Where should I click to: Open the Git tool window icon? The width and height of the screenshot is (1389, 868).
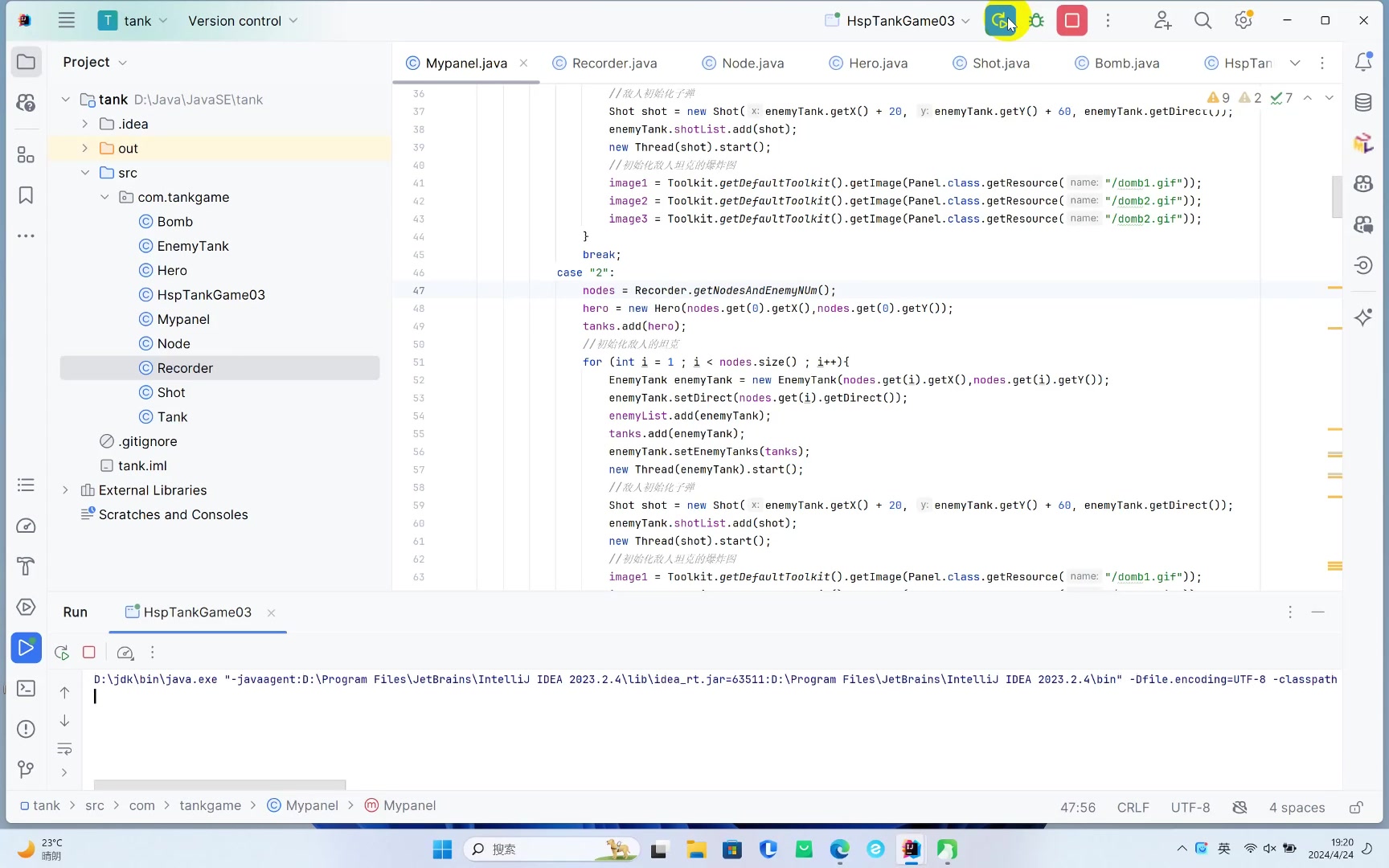tap(26, 769)
